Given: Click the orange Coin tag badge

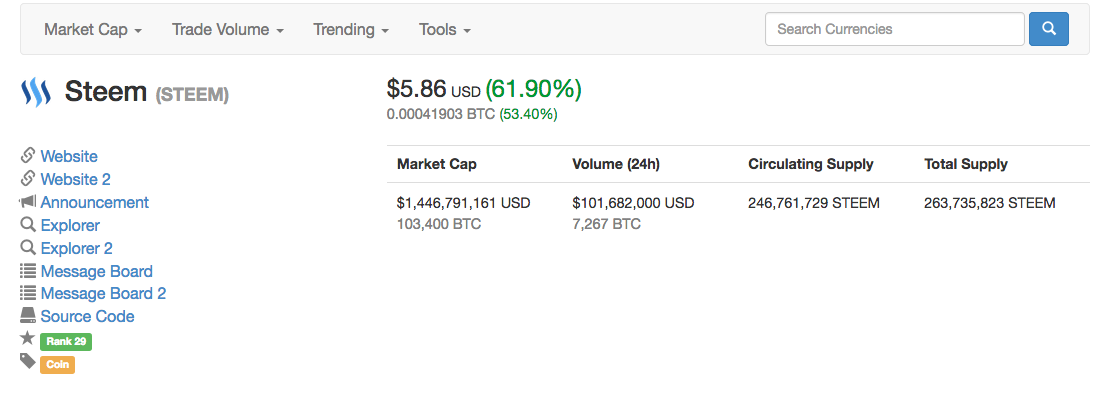Looking at the screenshot, I should 57,365.
